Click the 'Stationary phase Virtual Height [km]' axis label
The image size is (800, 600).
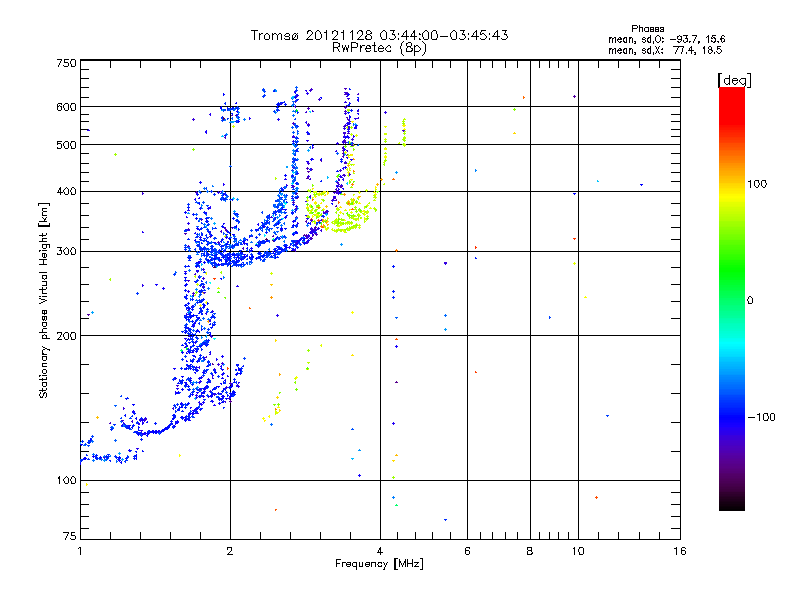(44, 300)
